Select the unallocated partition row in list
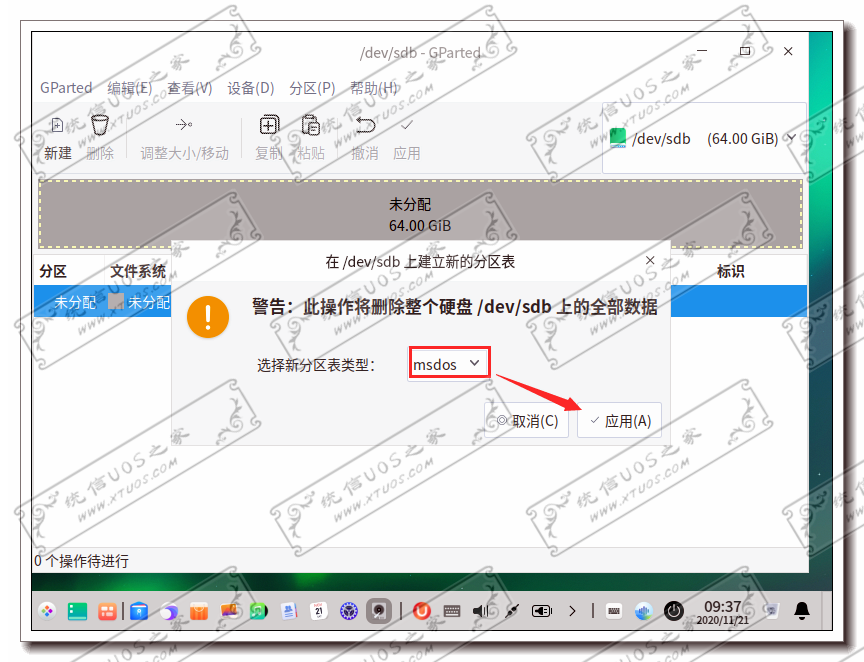Image resolution: width=864 pixels, height=662 pixels. coord(102,301)
